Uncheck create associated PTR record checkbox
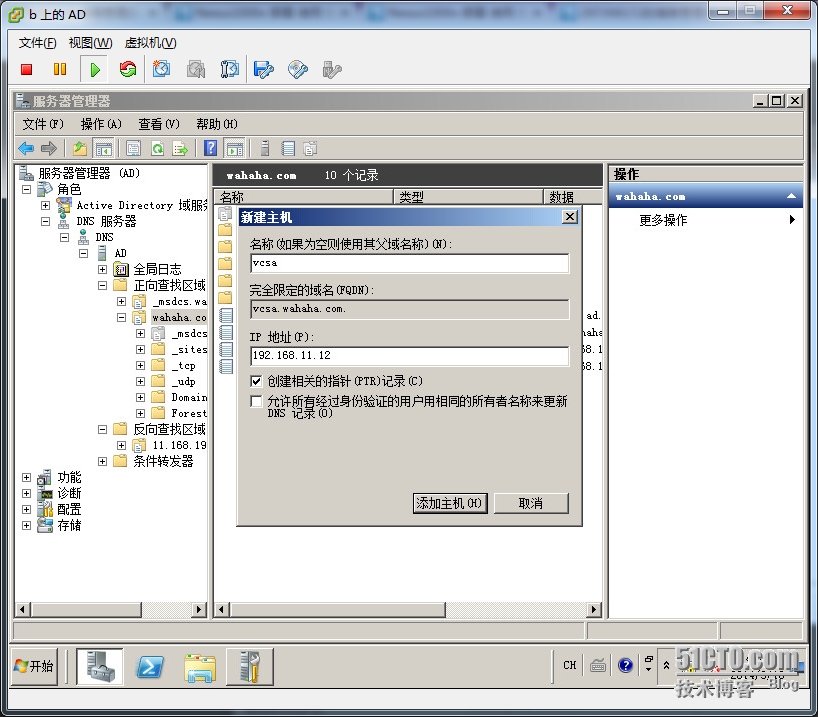Viewport: 818px width, 717px height. point(256,381)
